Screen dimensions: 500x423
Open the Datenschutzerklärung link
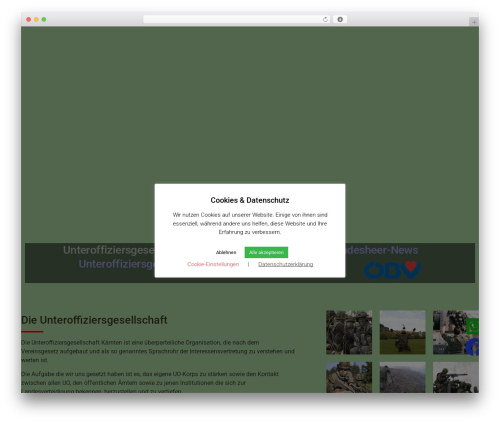click(x=285, y=264)
